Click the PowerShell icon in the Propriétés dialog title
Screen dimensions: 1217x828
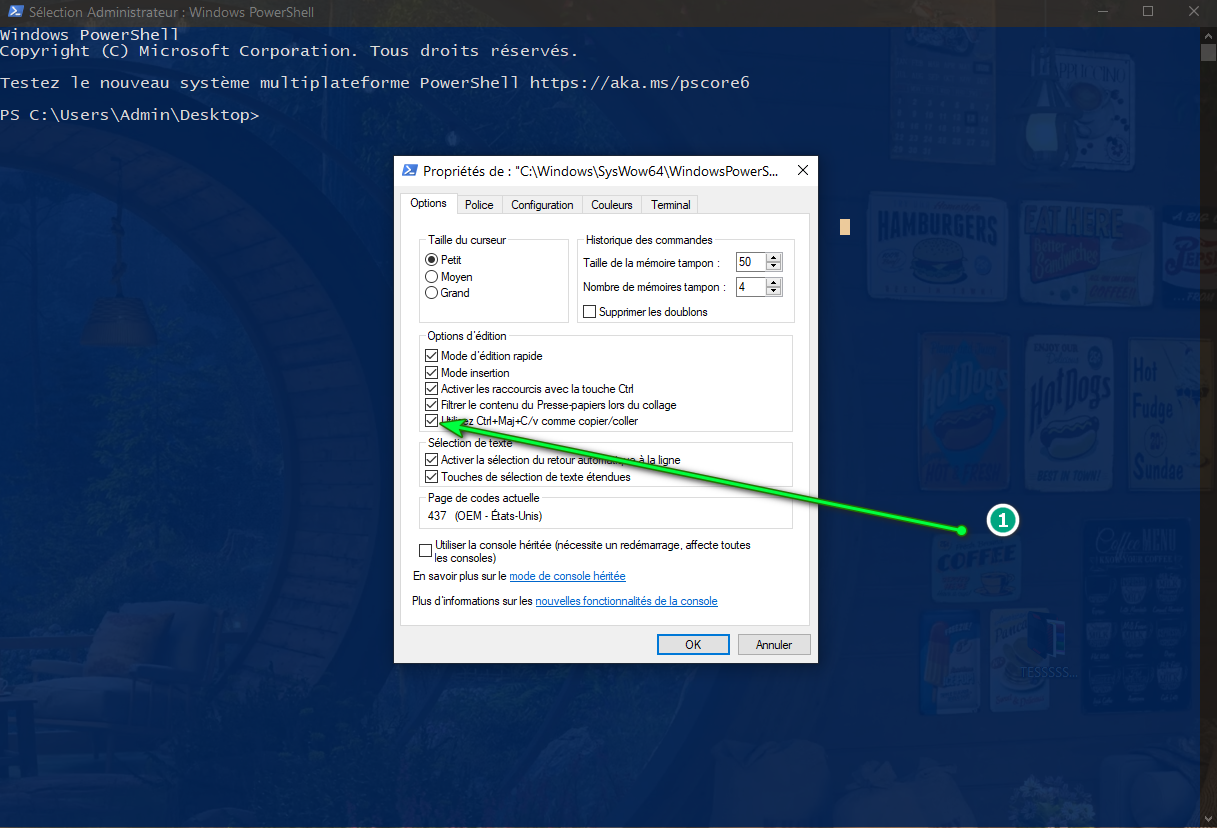click(x=410, y=171)
